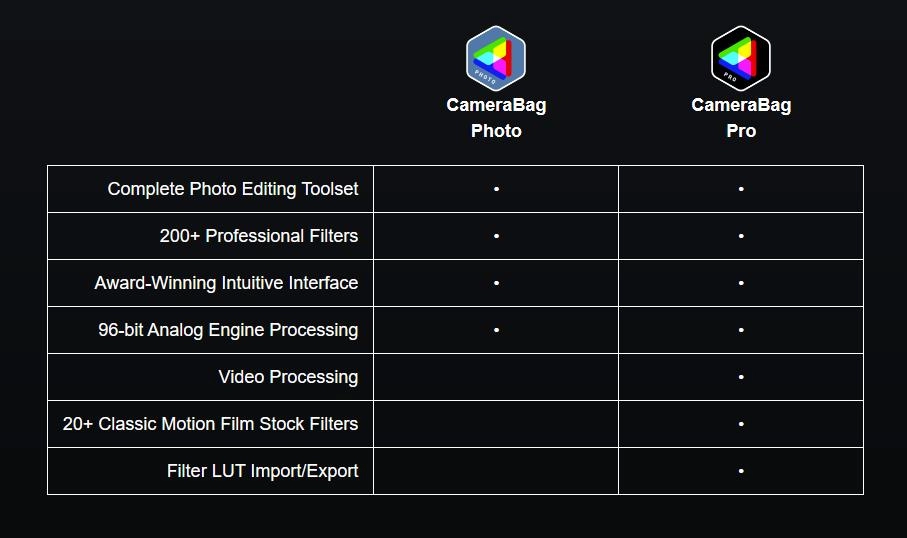Image resolution: width=907 pixels, height=538 pixels.
Task: Click the Pro column dot for Complete Photo Editing Toolset
Action: 741,189
